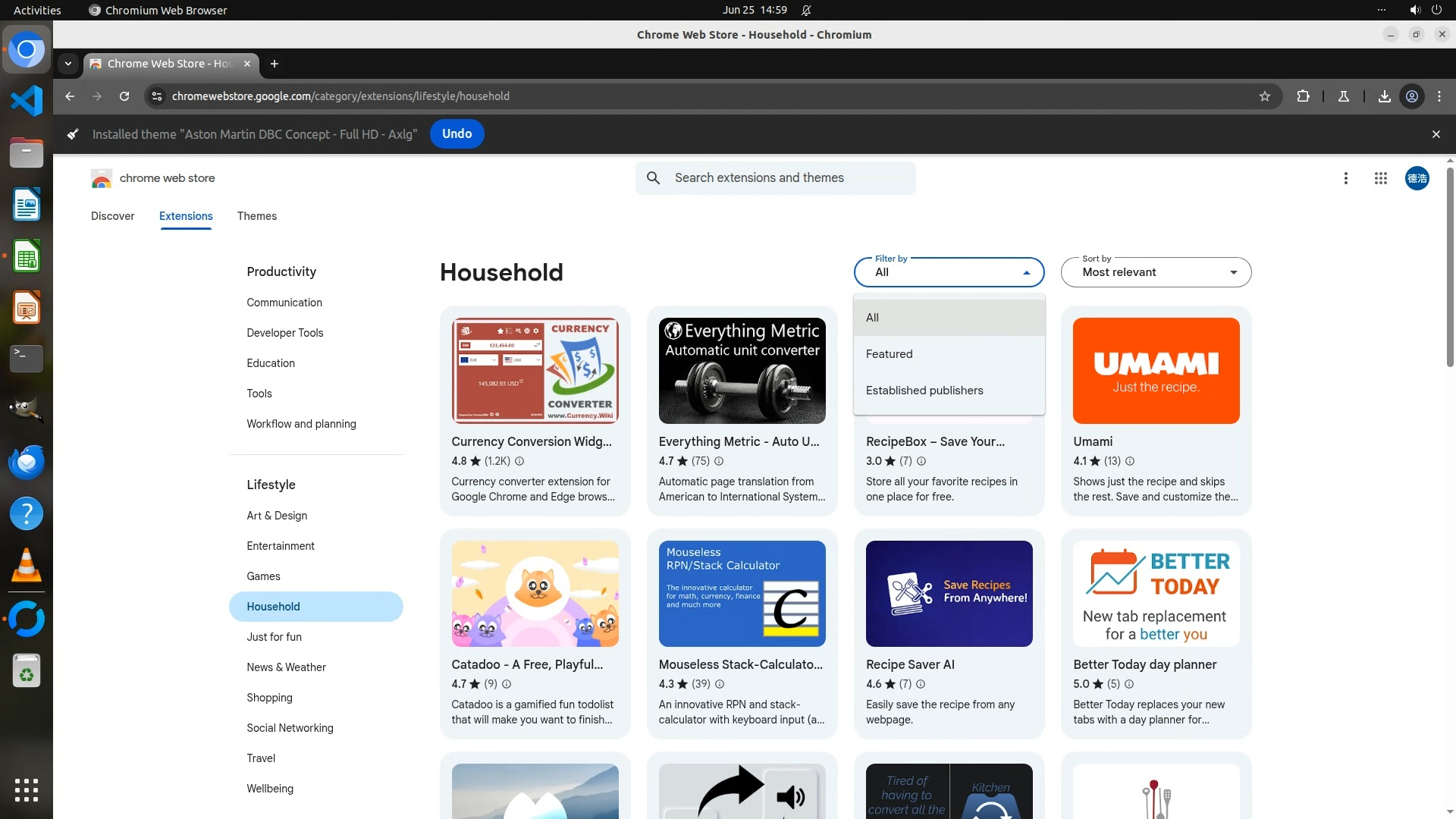
Task: Open the Downloads icon in toolbar
Action: click(1384, 96)
